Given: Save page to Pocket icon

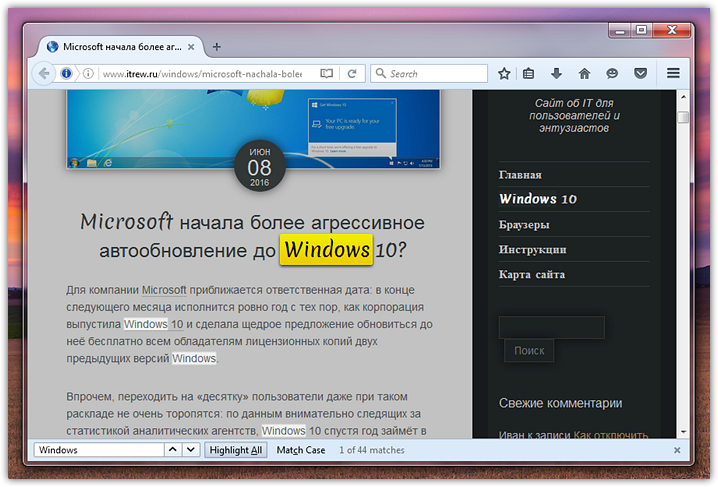Looking at the screenshot, I should 640,73.
